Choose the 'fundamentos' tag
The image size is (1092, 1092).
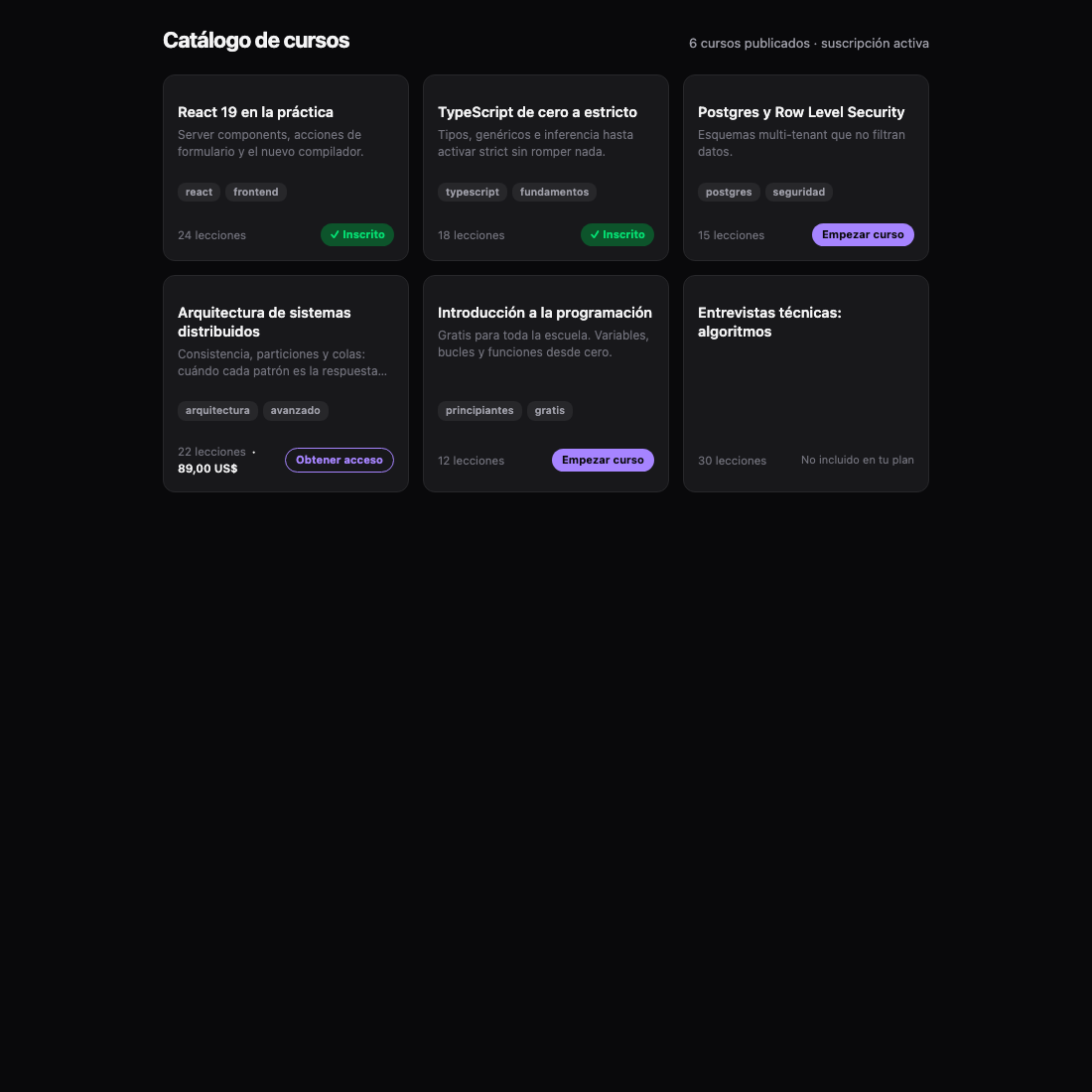554,193
